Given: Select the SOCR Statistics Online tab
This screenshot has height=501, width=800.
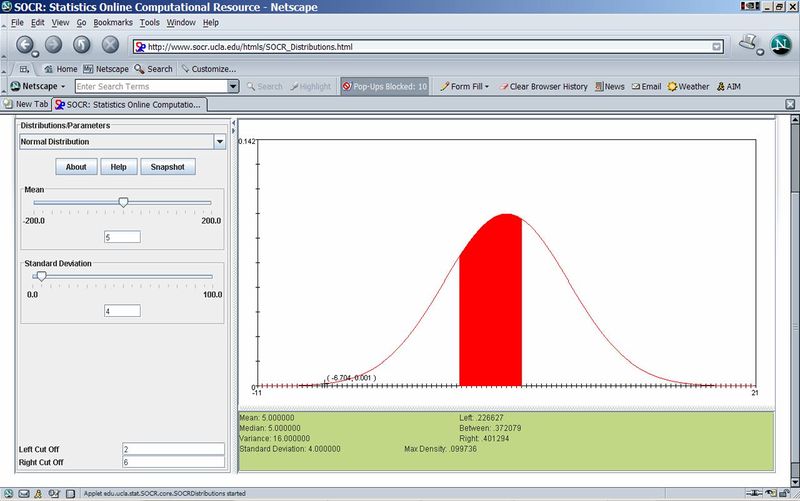Looking at the screenshot, I should pyautogui.click(x=130, y=104).
